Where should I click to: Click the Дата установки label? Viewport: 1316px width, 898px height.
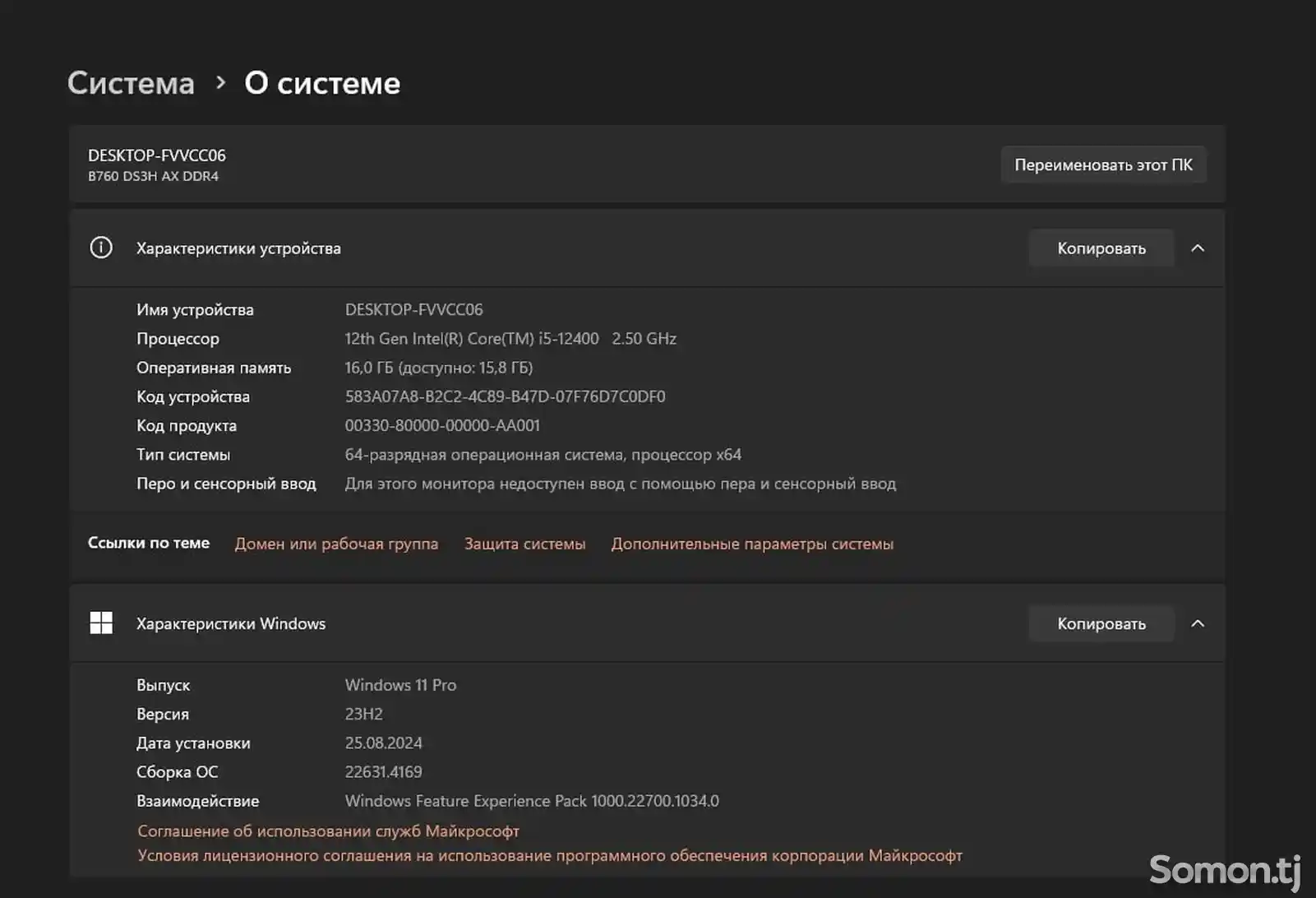[x=193, y=743]
